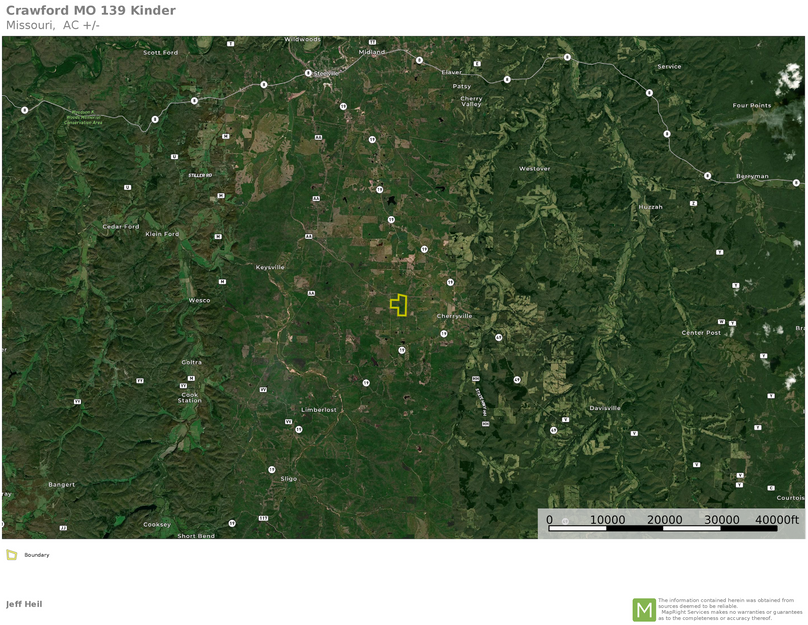
Task: Click the Berryman town label
Action: click(x=752, y=176)
